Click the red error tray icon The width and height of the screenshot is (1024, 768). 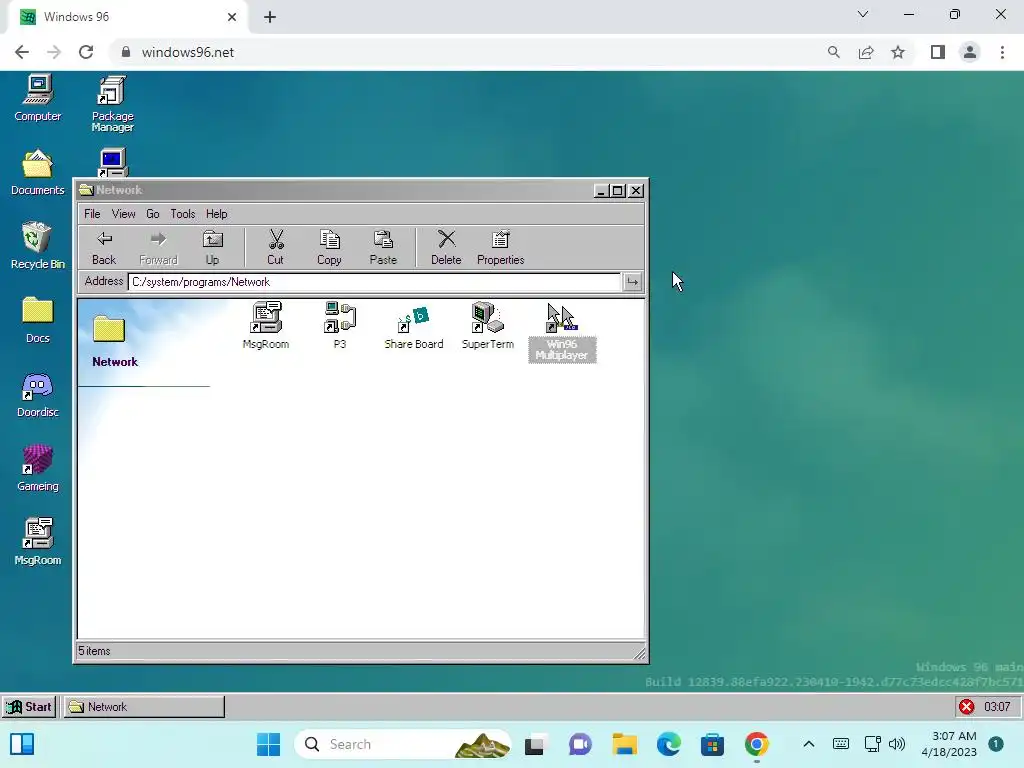click(x=967, y=707)
